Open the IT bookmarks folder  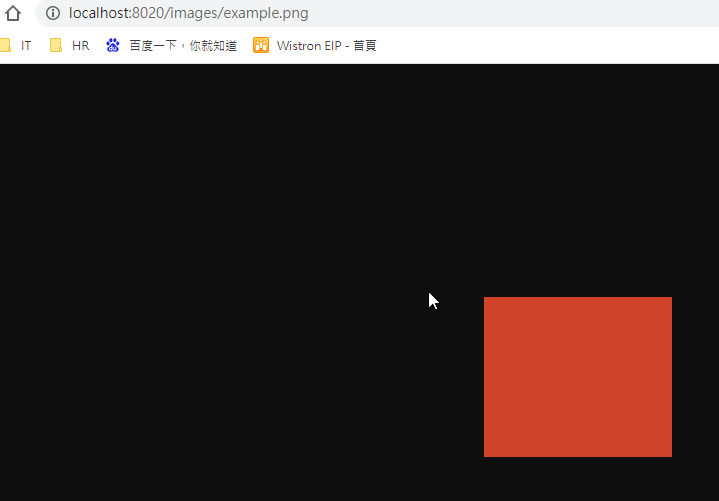tap(15, 45)
